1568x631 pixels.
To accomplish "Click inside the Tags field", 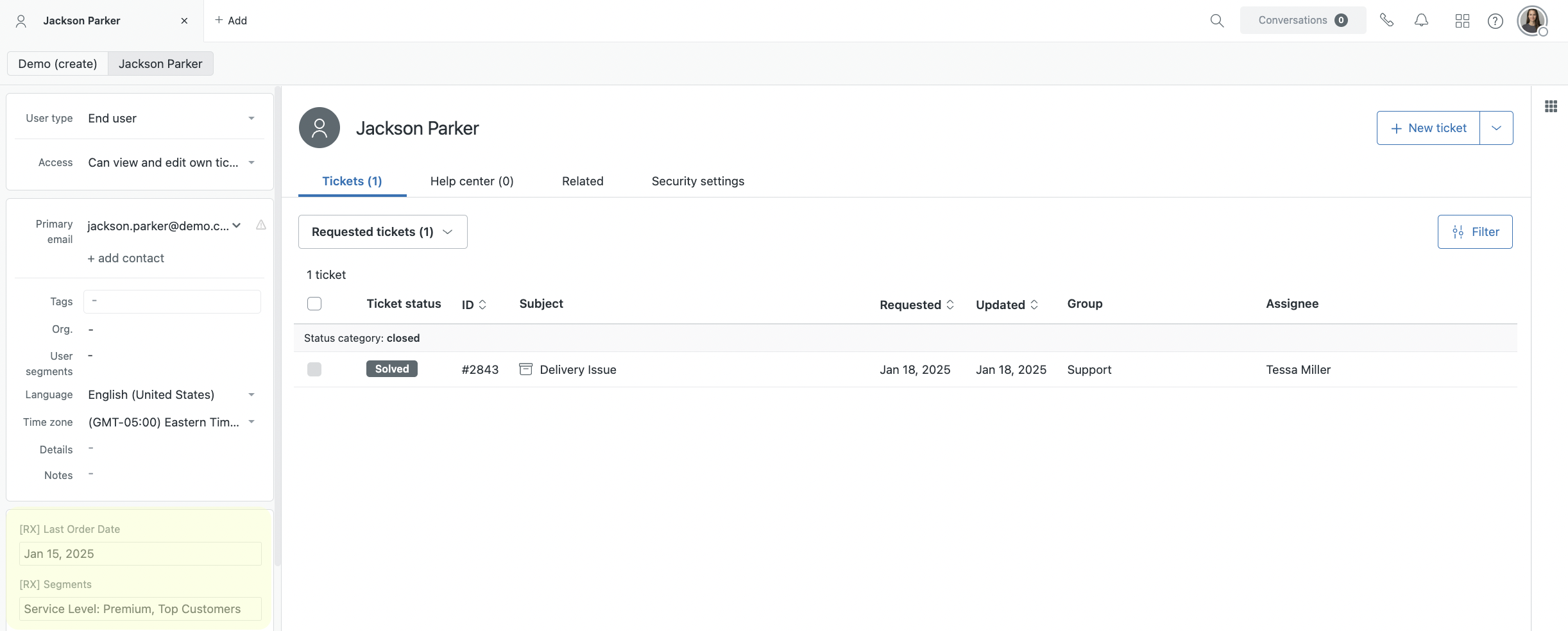I will [171, 301].
